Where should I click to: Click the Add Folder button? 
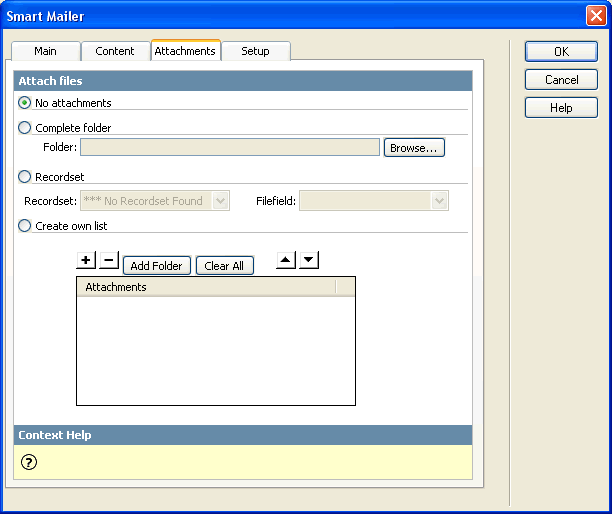click(157, 266)
